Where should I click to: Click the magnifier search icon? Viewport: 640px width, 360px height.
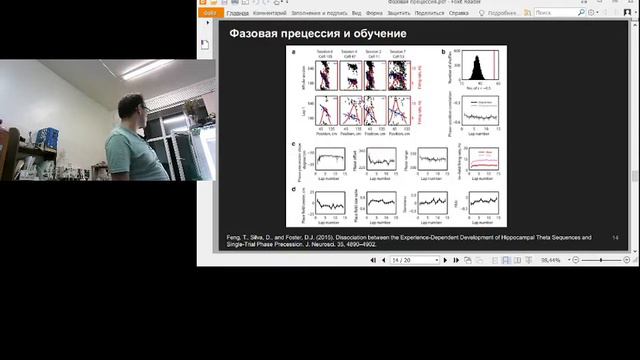[581, 13]
